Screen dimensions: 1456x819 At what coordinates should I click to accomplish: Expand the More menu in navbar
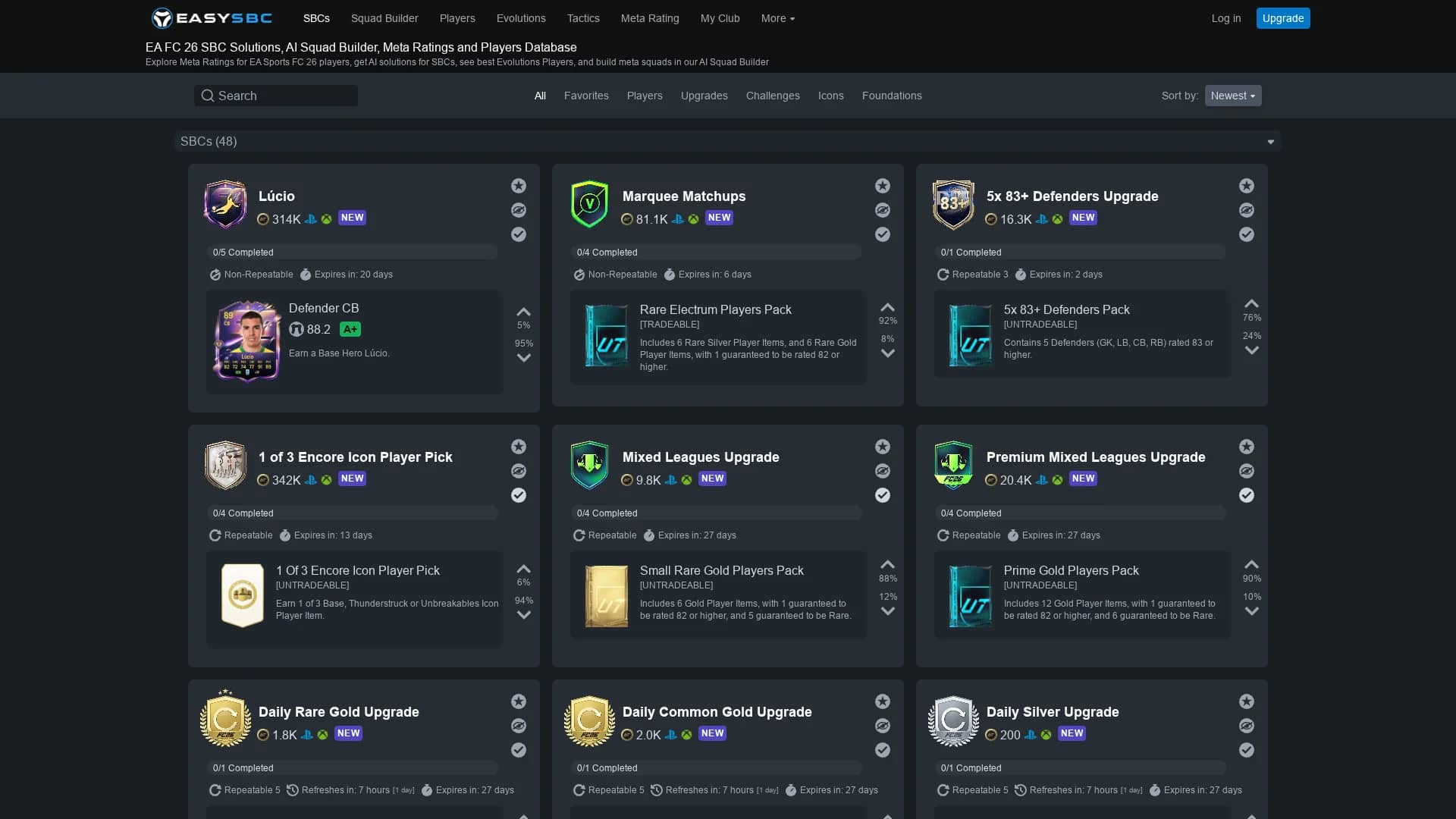[777, 18]
